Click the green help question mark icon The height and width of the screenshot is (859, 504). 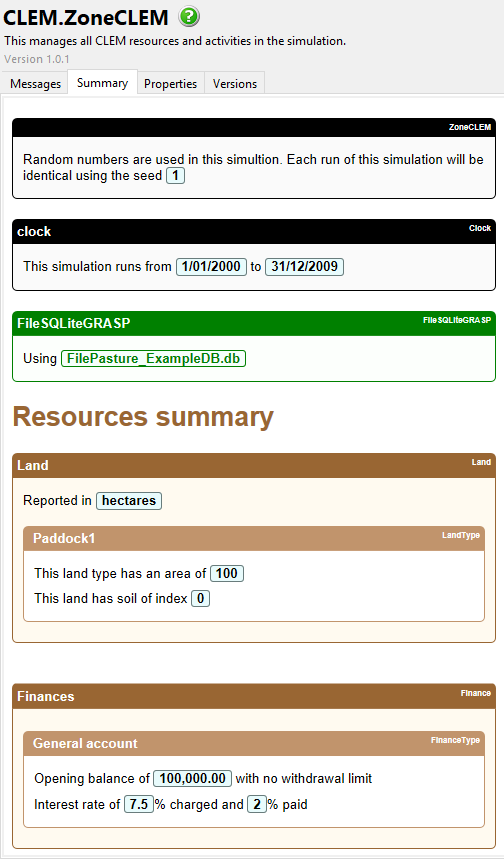click(x=189, y=16)
